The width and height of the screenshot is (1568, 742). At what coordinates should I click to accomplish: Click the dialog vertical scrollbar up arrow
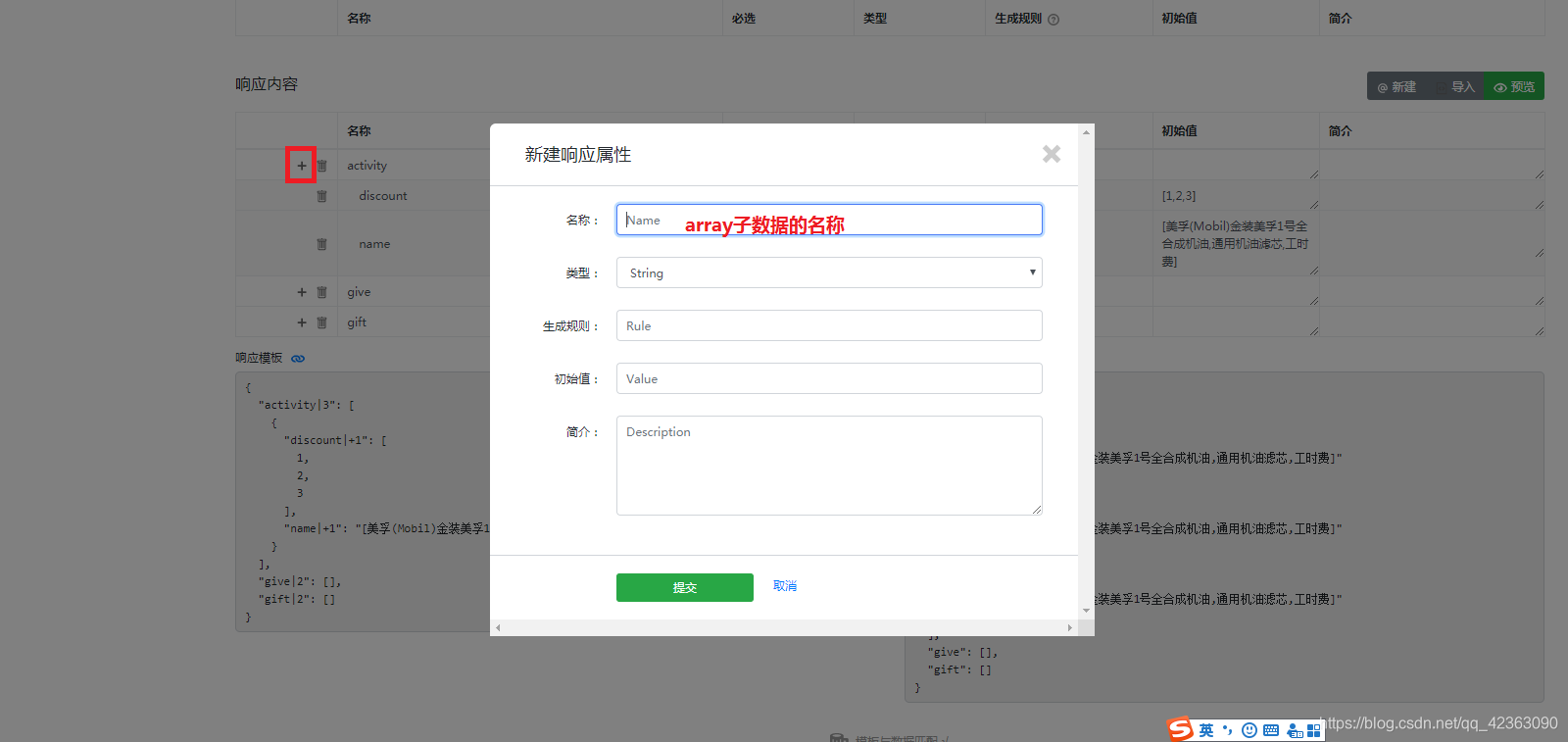click(x=1086, y=131)
